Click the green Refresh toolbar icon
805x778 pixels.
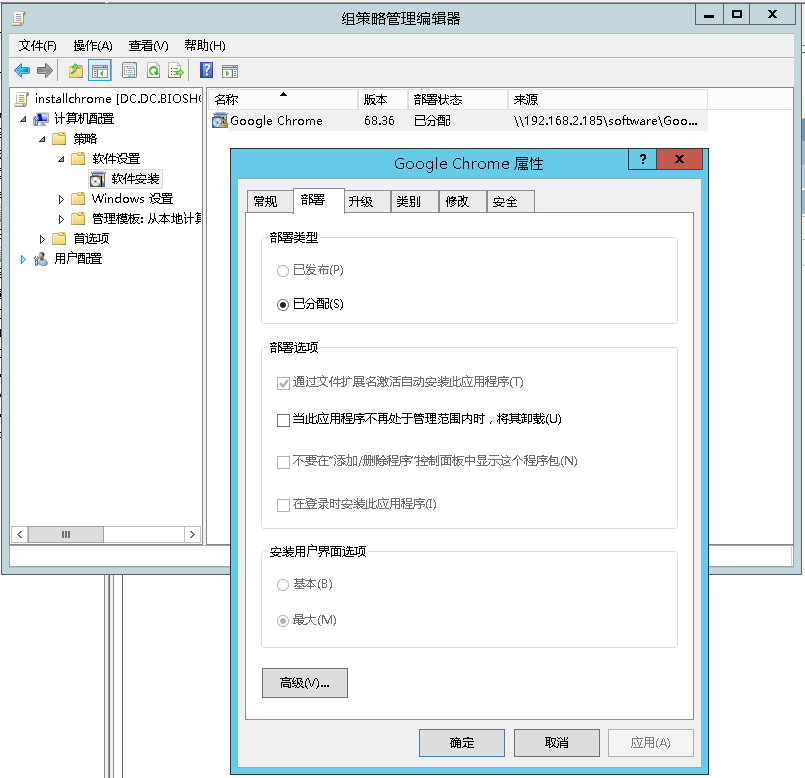click(x=153, y=71)
